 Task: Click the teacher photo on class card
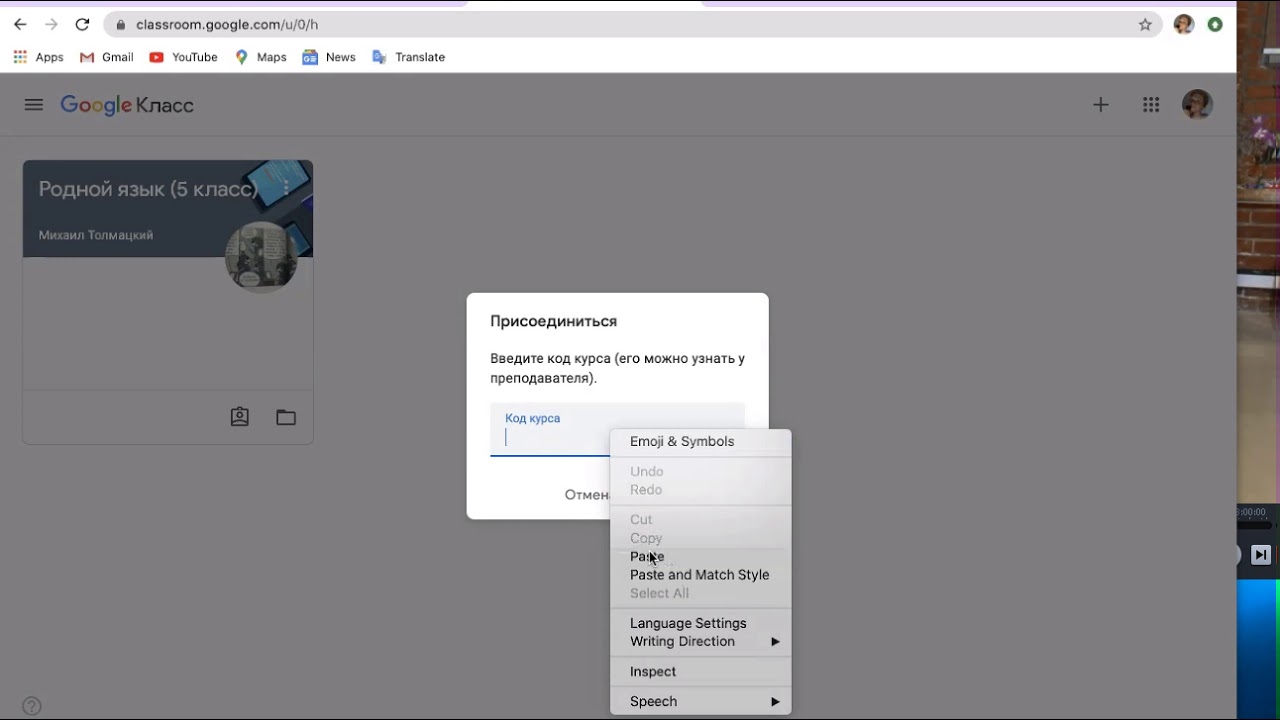point(261,256)
